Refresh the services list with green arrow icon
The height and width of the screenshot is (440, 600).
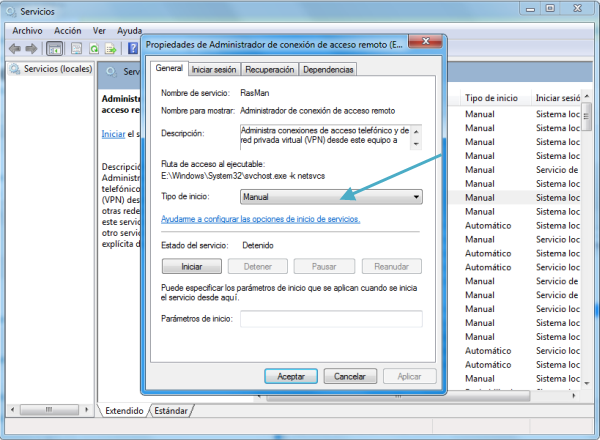tap(94, 49)
